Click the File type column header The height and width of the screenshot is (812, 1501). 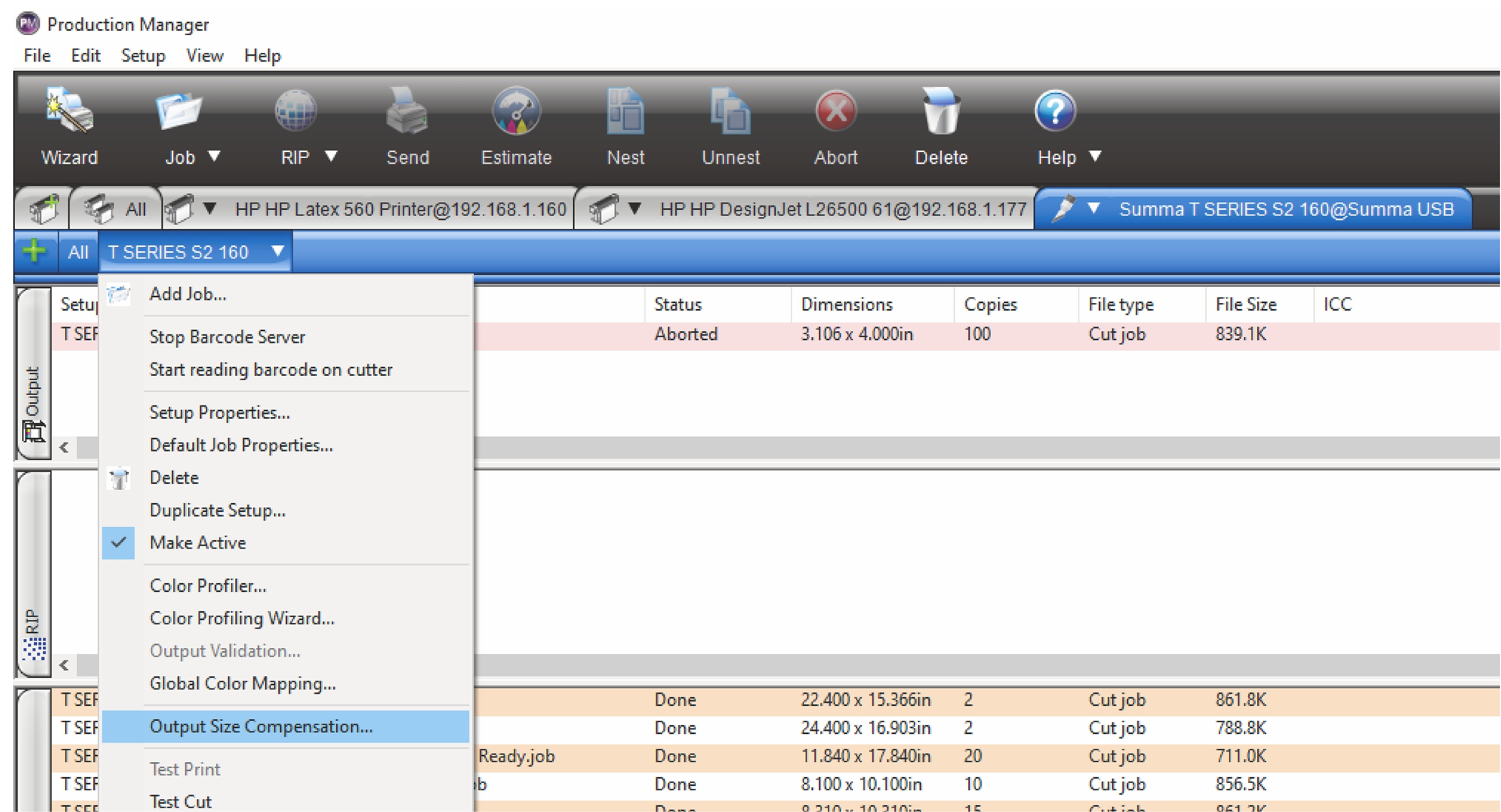pyautogui.click(x=1142, y=304)
